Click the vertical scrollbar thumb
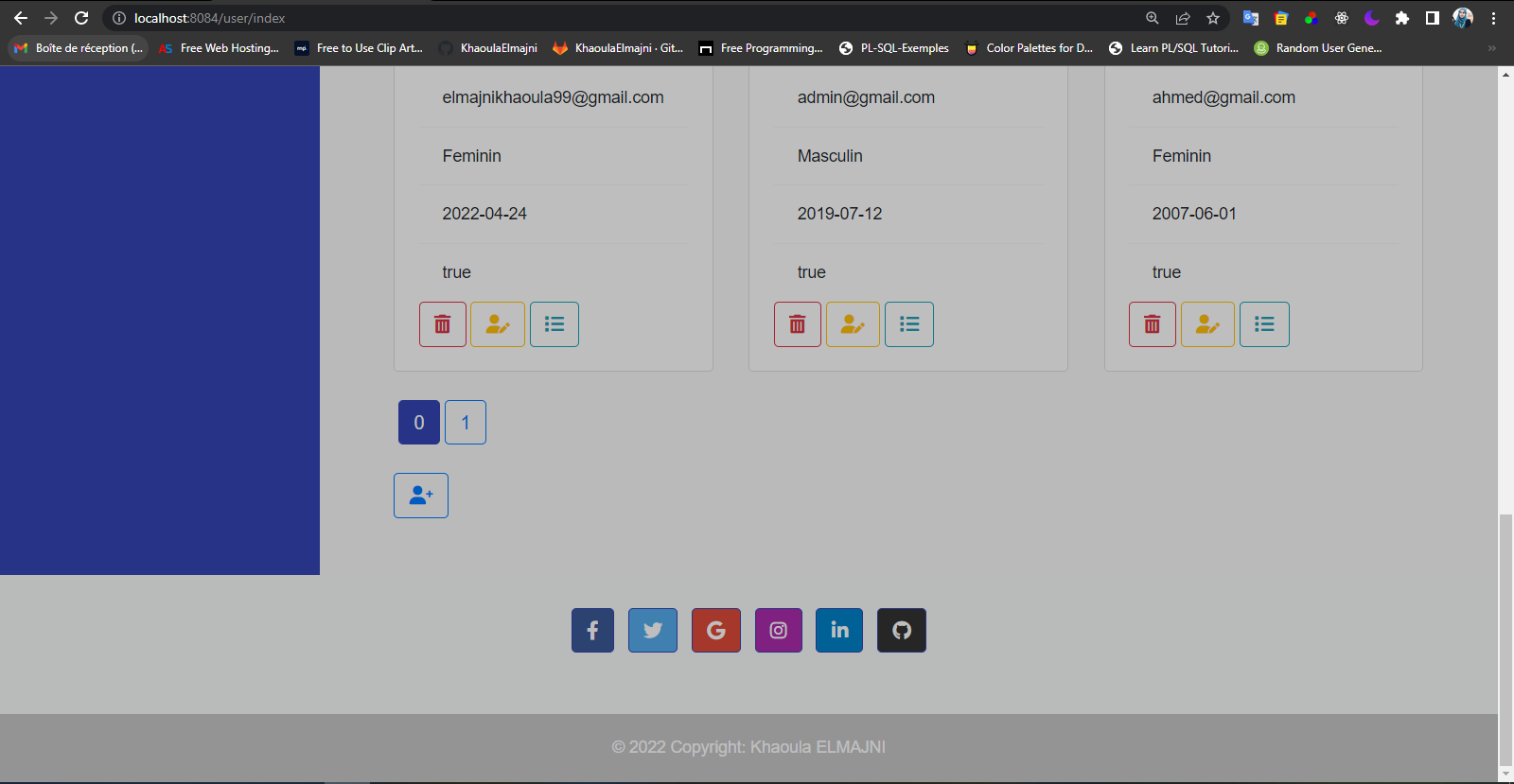 tap(1505, 639)
